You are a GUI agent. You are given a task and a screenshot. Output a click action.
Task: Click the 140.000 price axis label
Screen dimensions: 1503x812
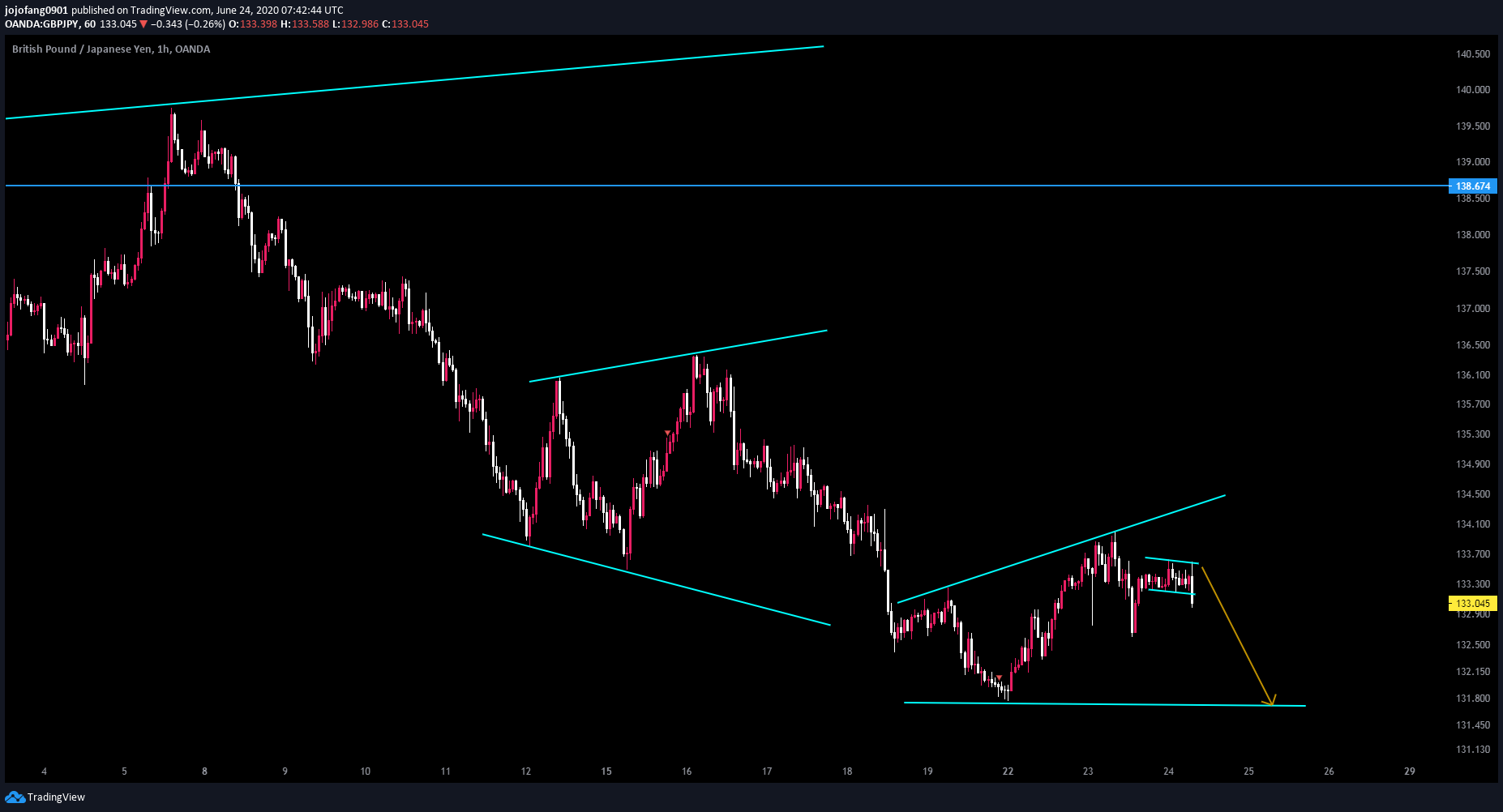(1473, 90)
